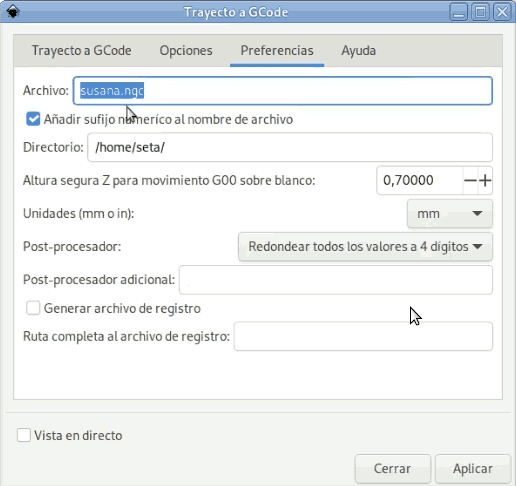516x486 pixels.
Task: Click the Inkscape icon in title bar
Action: (13, 12)
